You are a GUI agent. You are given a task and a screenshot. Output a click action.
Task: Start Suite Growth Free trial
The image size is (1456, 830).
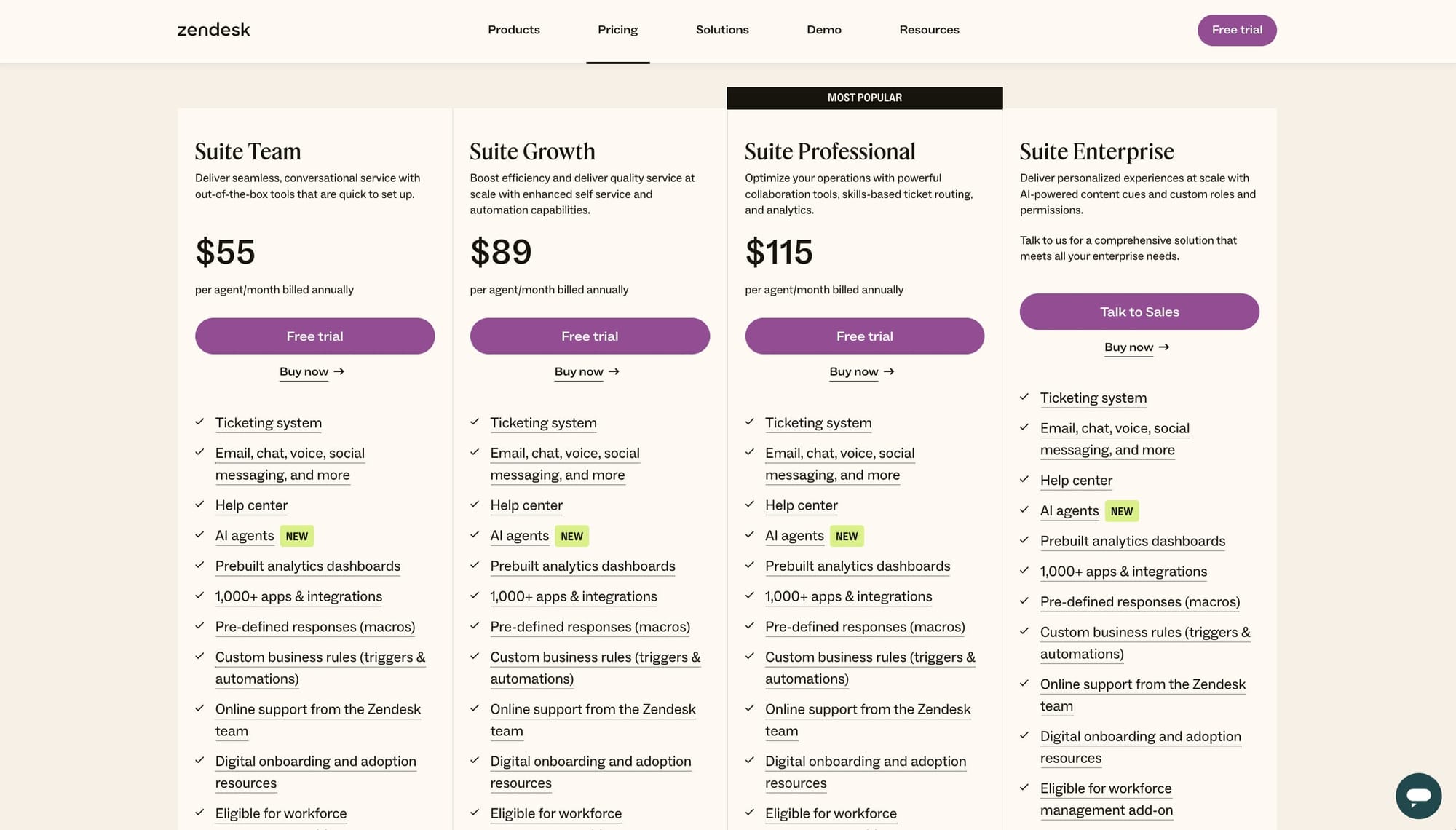590,336
